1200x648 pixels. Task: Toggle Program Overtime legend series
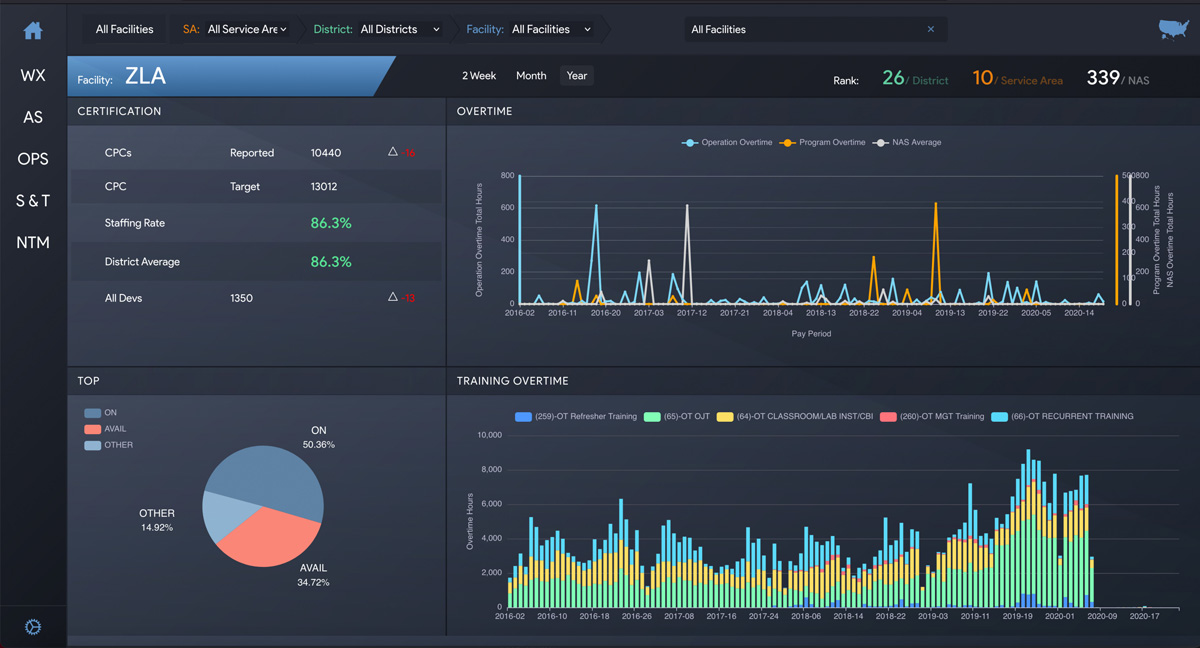824,143
